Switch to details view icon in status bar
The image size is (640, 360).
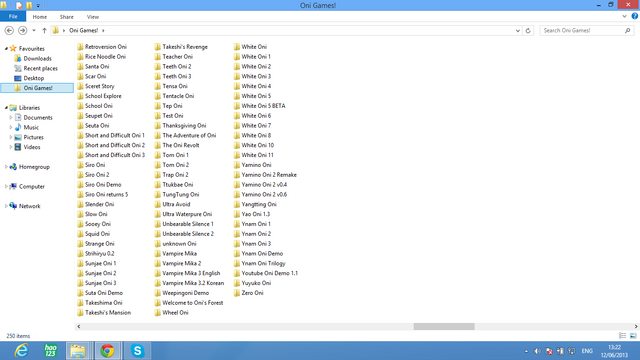point(622,336)
